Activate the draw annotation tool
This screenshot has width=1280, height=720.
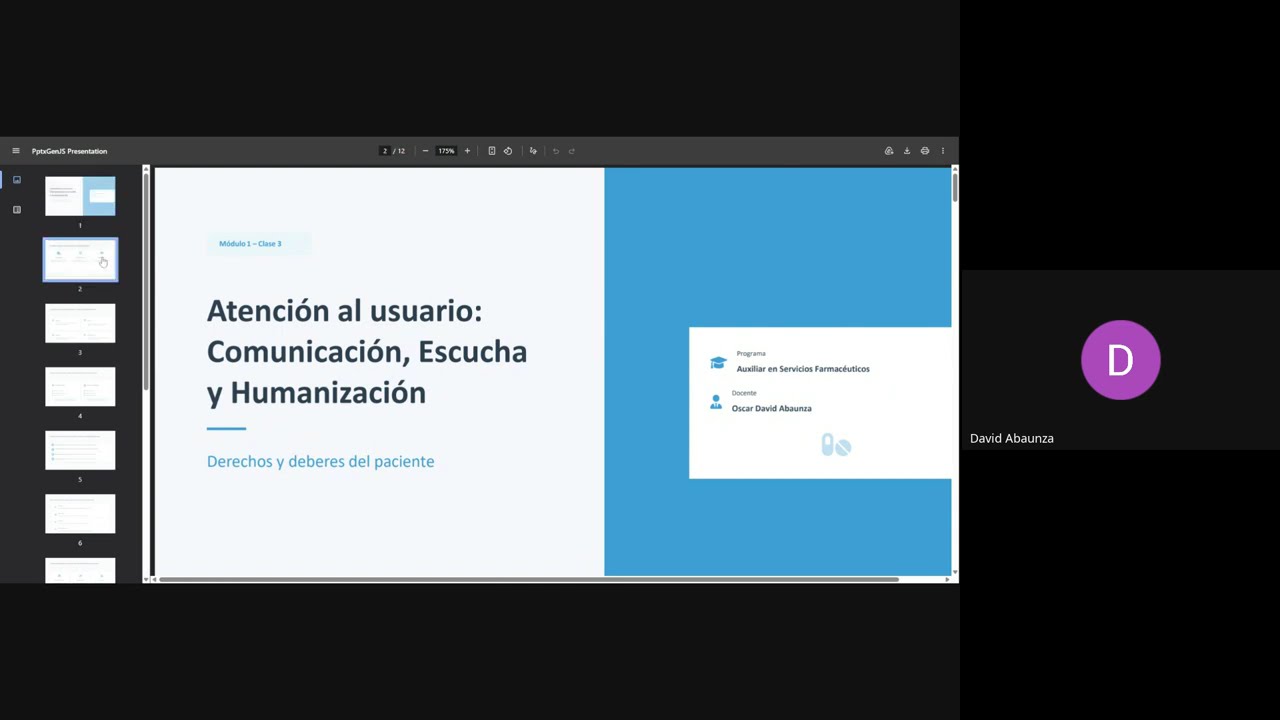[533, 151]
